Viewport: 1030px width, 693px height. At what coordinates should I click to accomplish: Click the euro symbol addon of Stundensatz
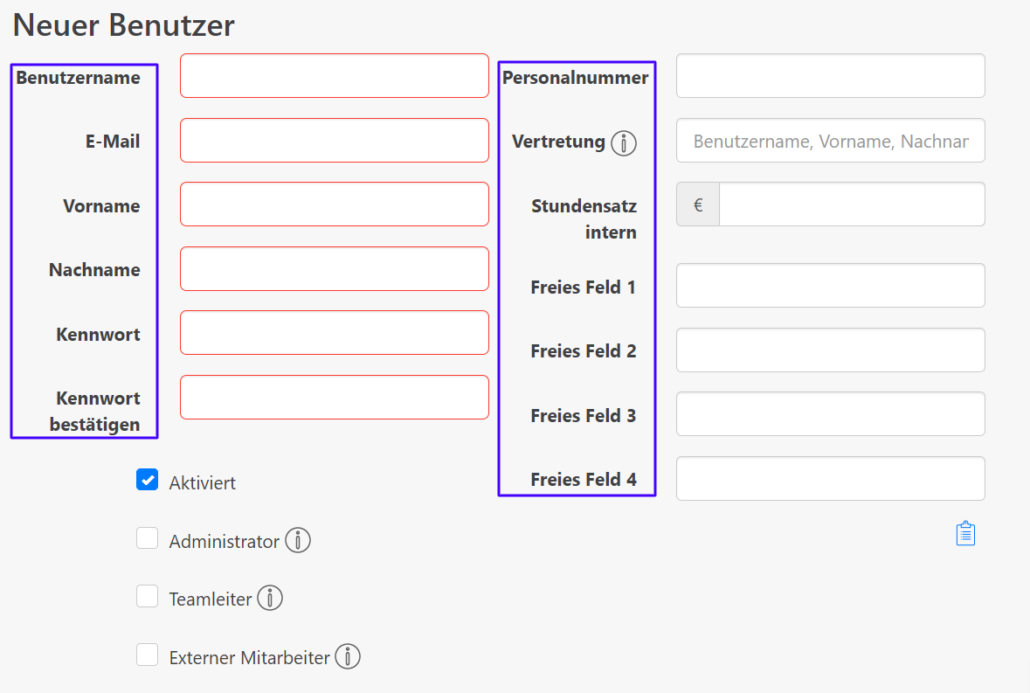[x=698, y=205]
